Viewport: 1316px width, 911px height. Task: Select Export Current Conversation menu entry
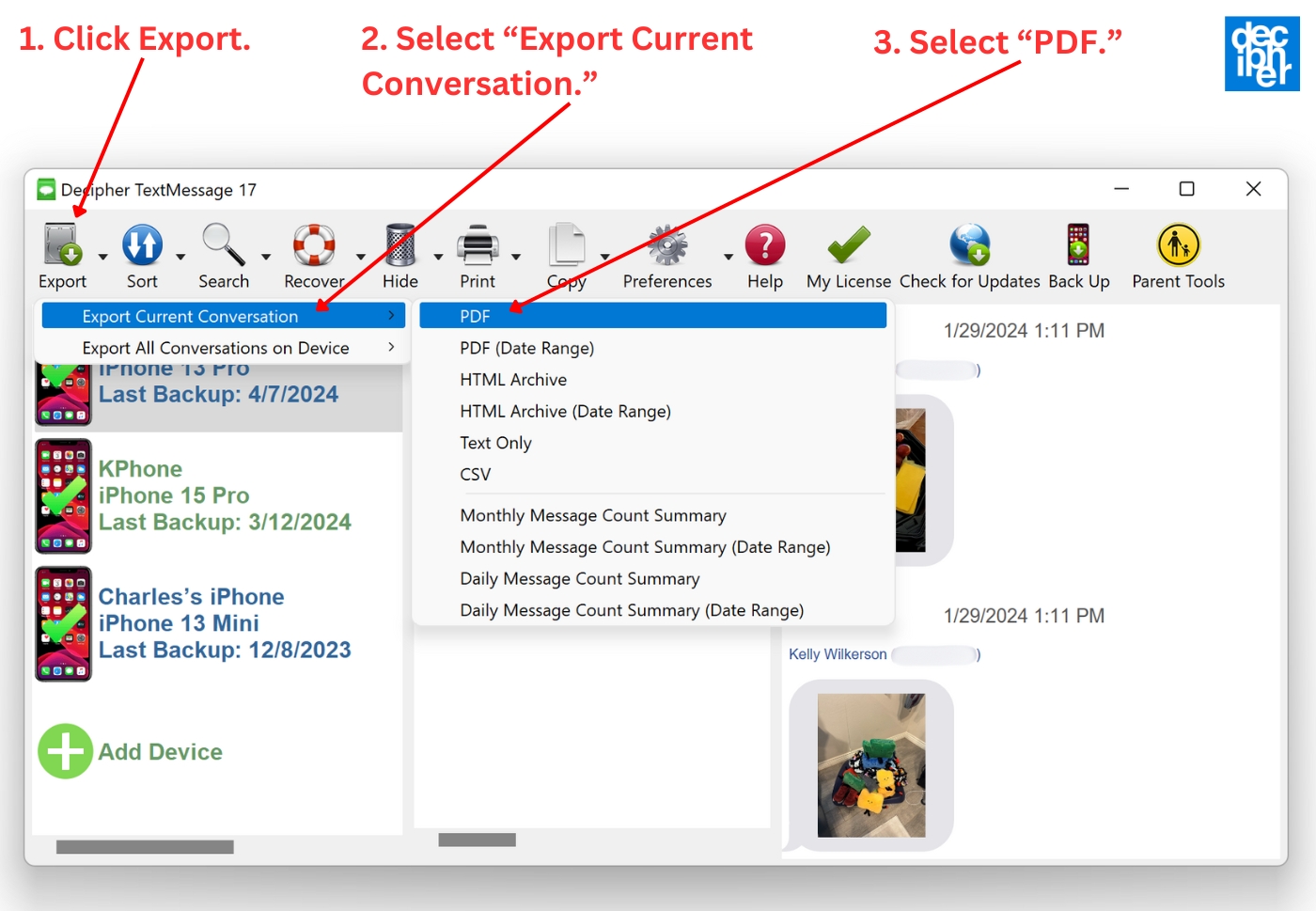pyautogui.click(x=190, y=316)
